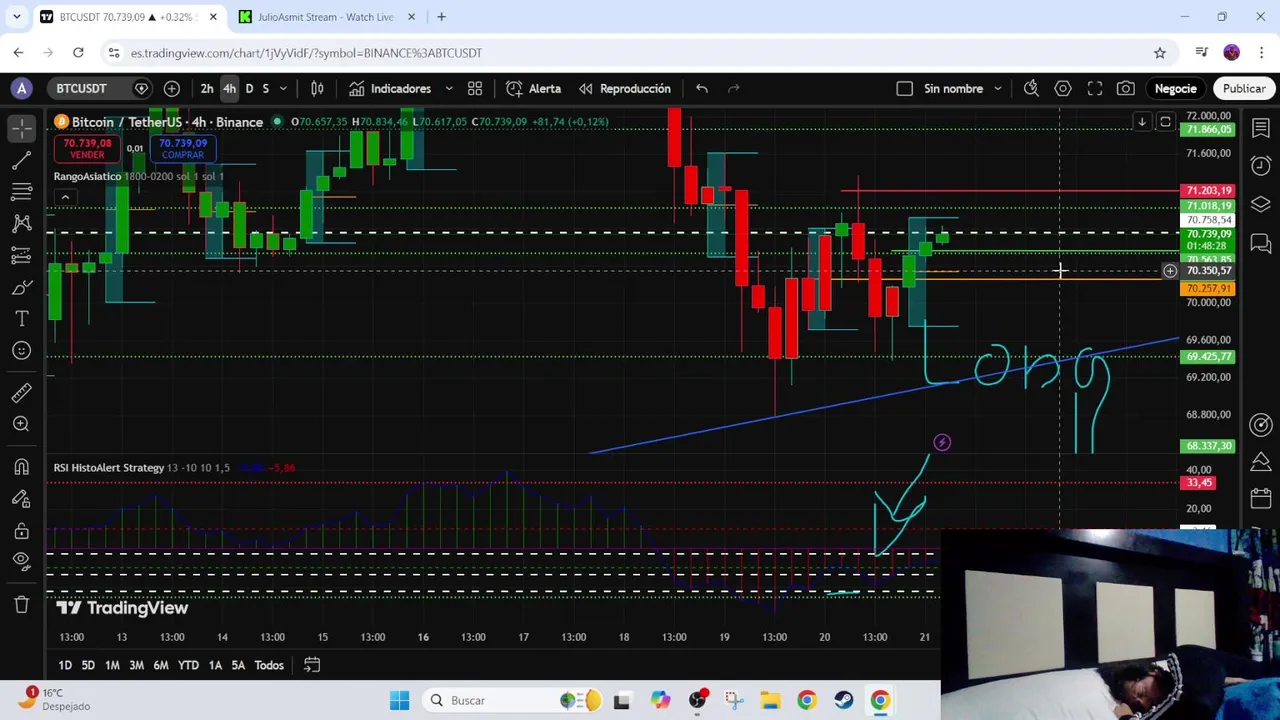This screenshot has width=1280, height=720.
Task: Open quick search icon in top toolbar
Action: (x=1031, y=88)
